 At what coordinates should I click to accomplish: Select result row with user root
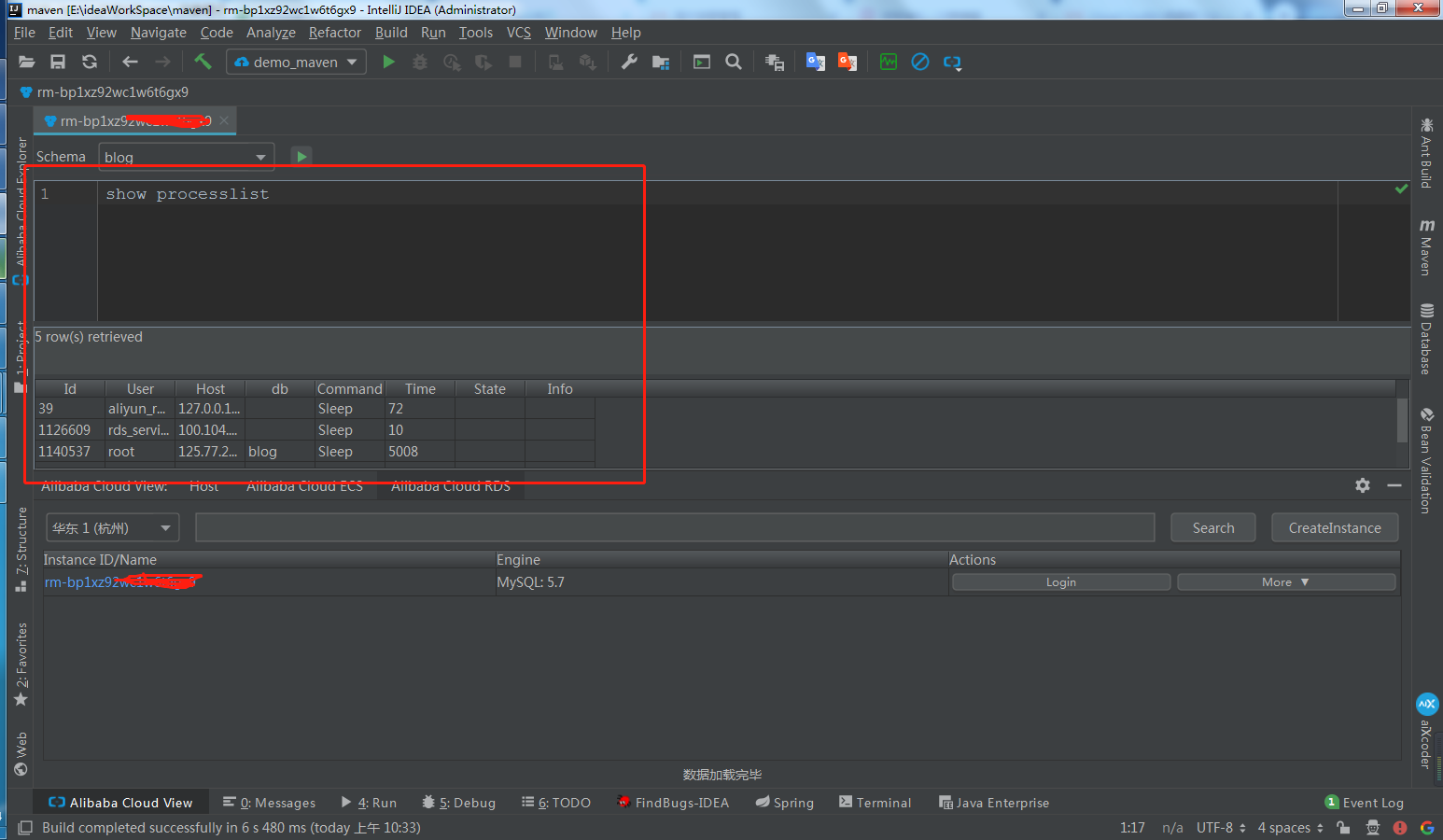(315, 452)
